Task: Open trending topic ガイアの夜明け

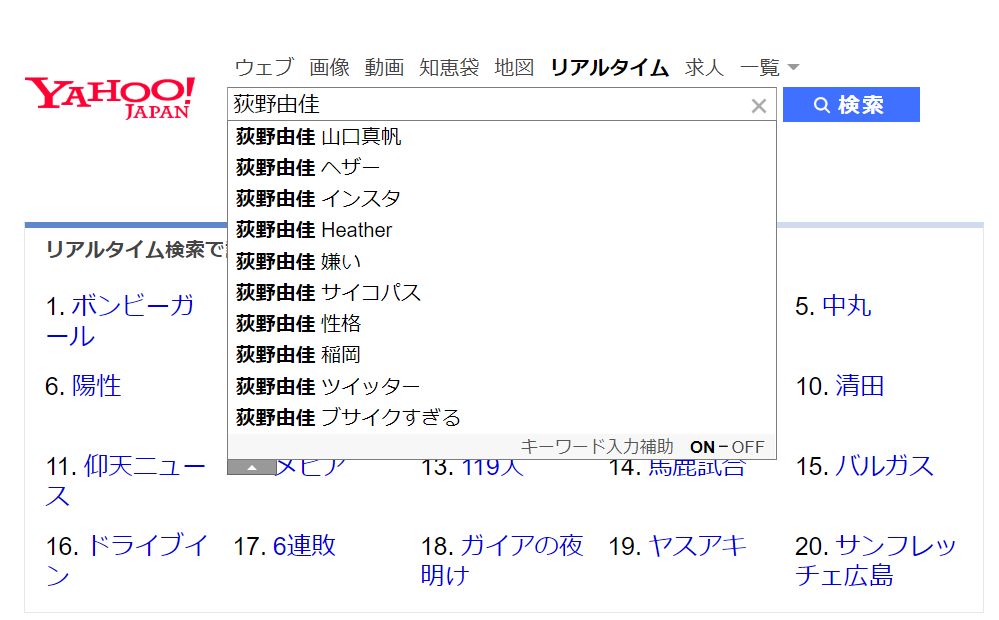Action: coord(501,561)
